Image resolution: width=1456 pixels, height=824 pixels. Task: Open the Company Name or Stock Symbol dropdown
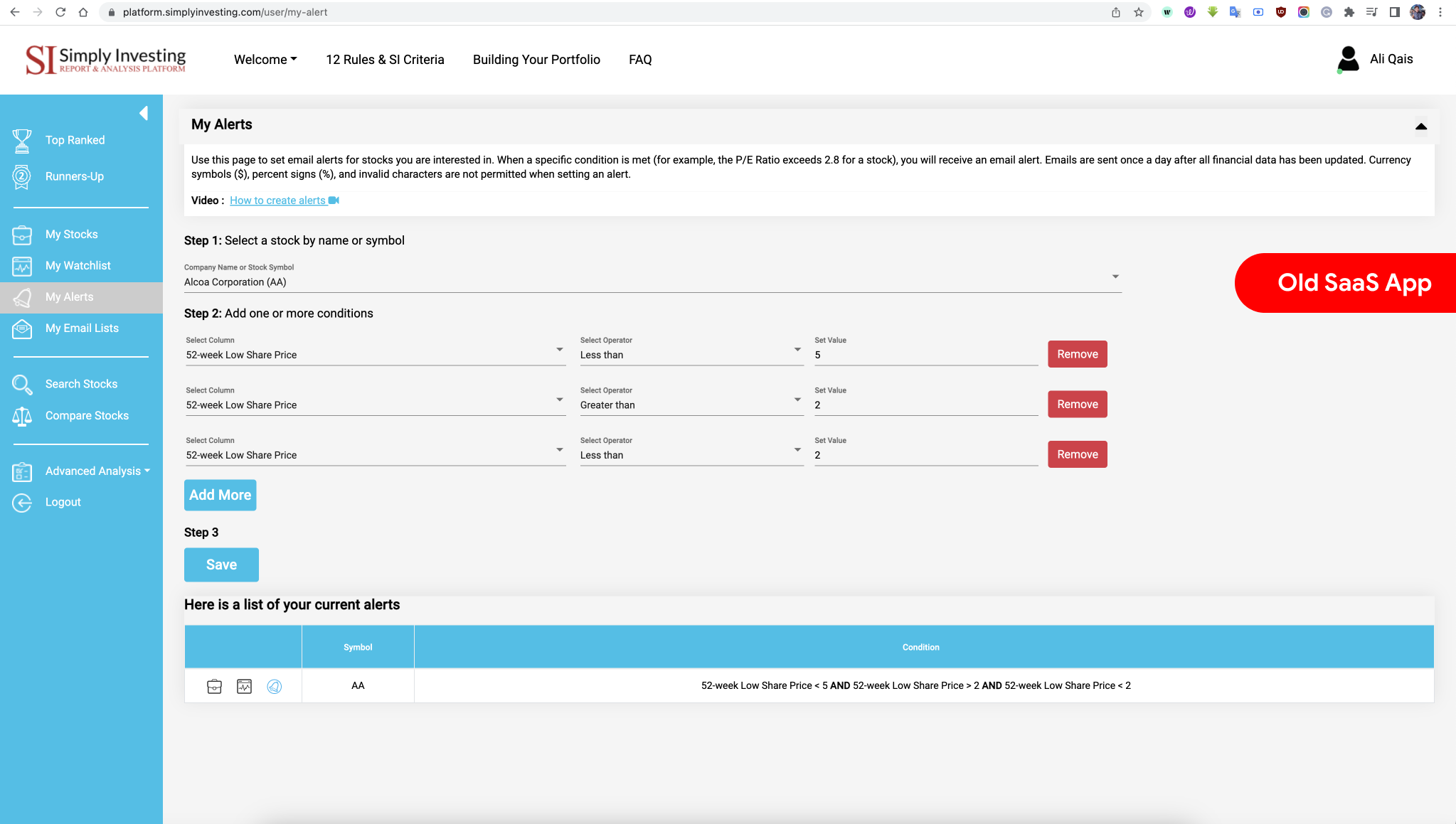[652, 282]
